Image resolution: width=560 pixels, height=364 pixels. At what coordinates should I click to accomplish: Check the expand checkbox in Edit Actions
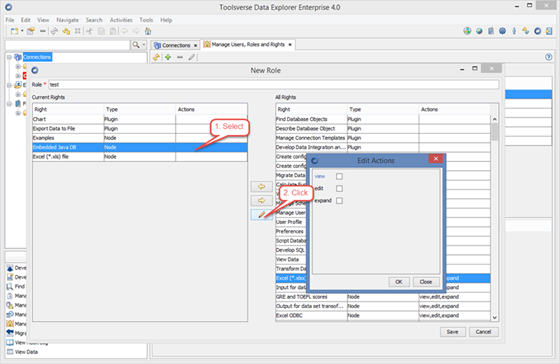pyautogui.click(x=339, y=200)
